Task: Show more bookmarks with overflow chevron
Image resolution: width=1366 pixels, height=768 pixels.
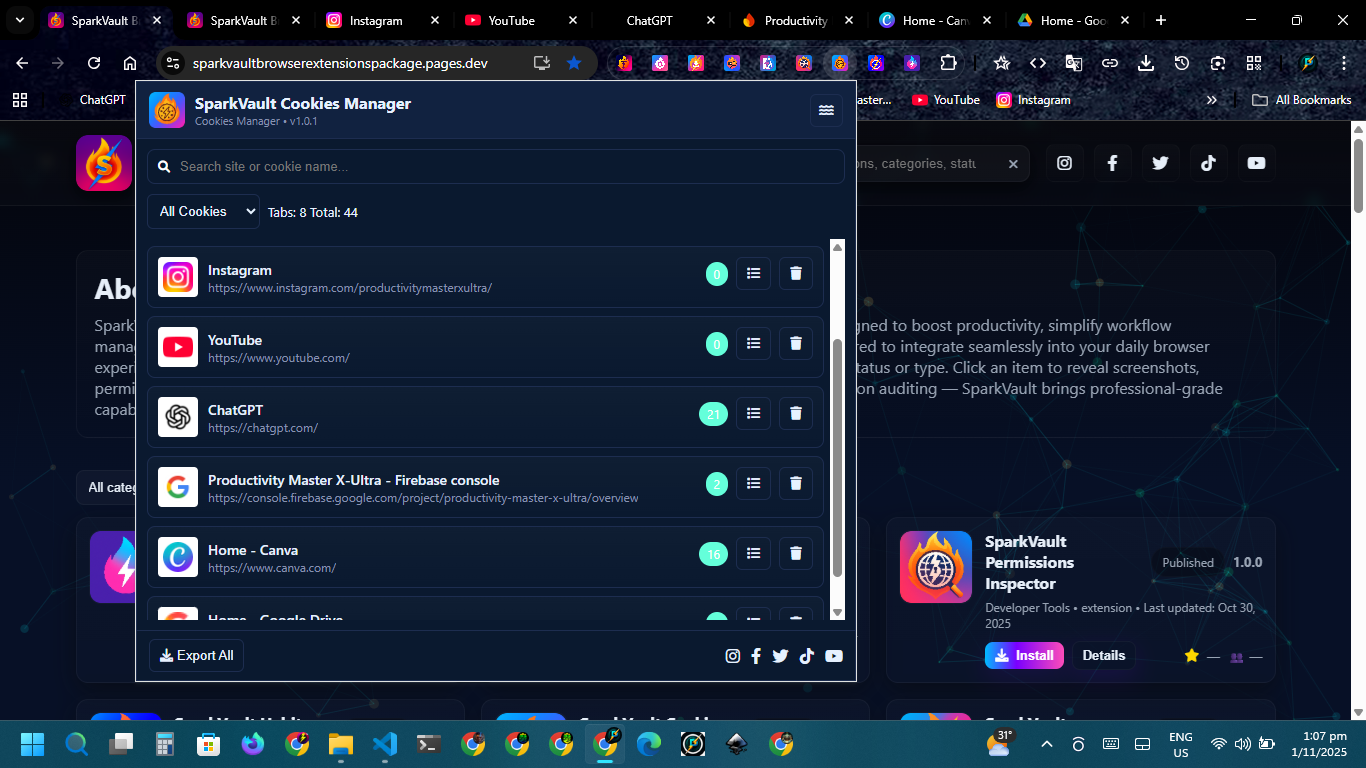Action: [x=1211, y=100]
